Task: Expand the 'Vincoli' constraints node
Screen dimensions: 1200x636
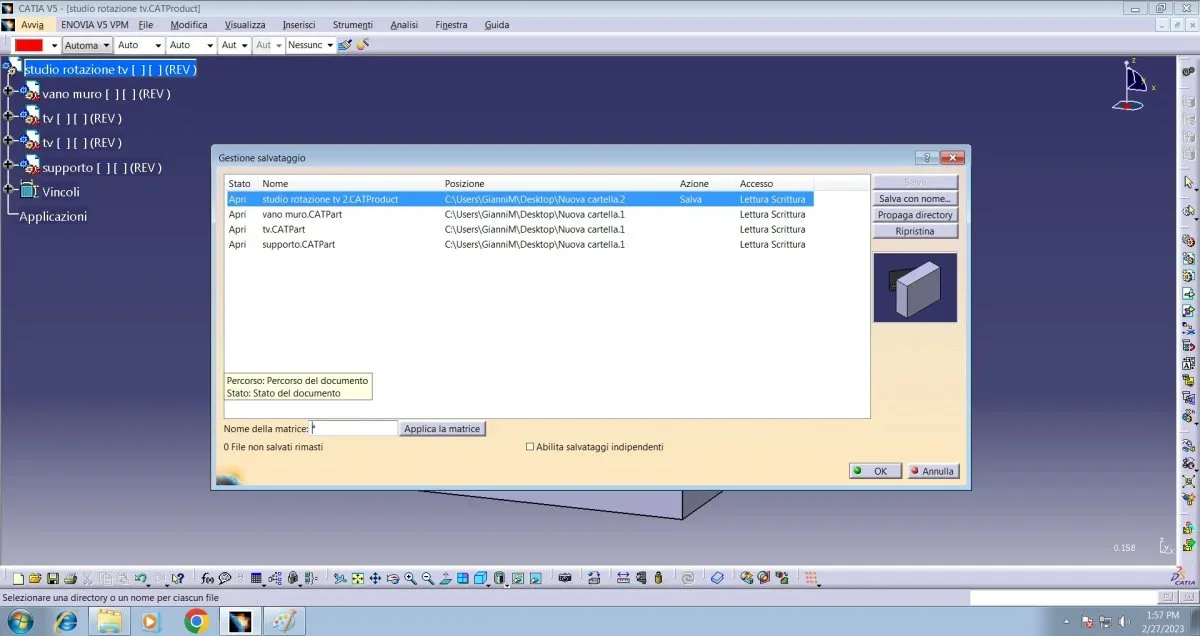Action: 8,191
